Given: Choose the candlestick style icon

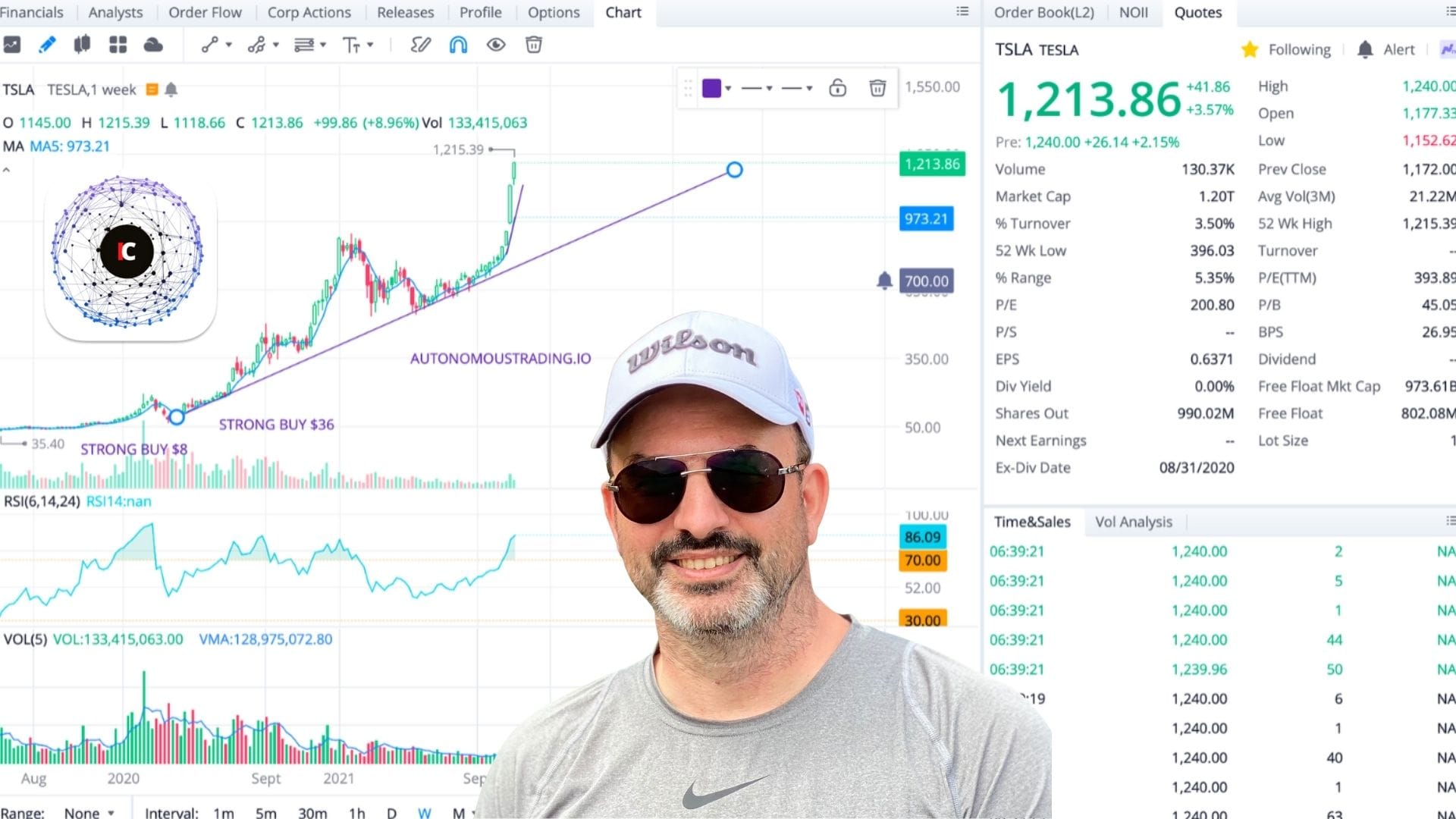Looking at the screenshot, I should pyautogui.click(x=82, y=45).
